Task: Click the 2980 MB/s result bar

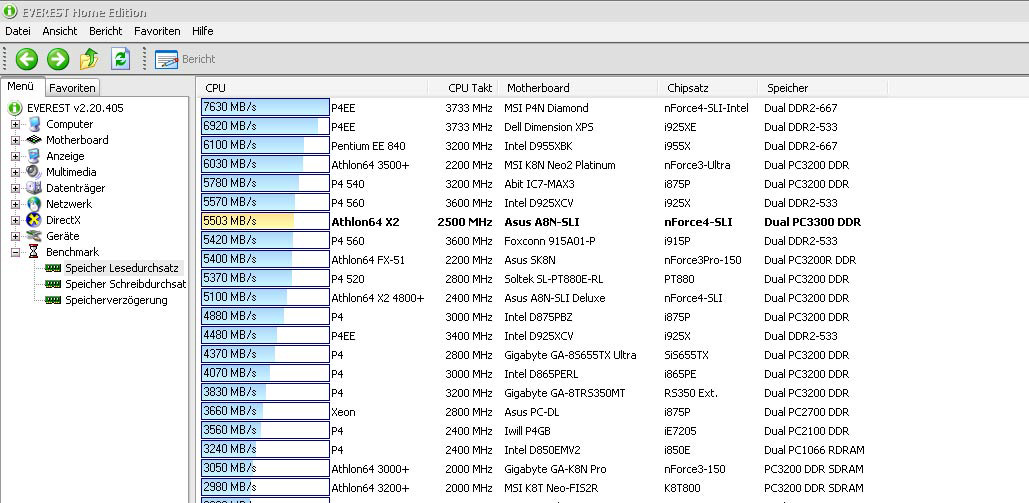Action: (x=265, y=487)
